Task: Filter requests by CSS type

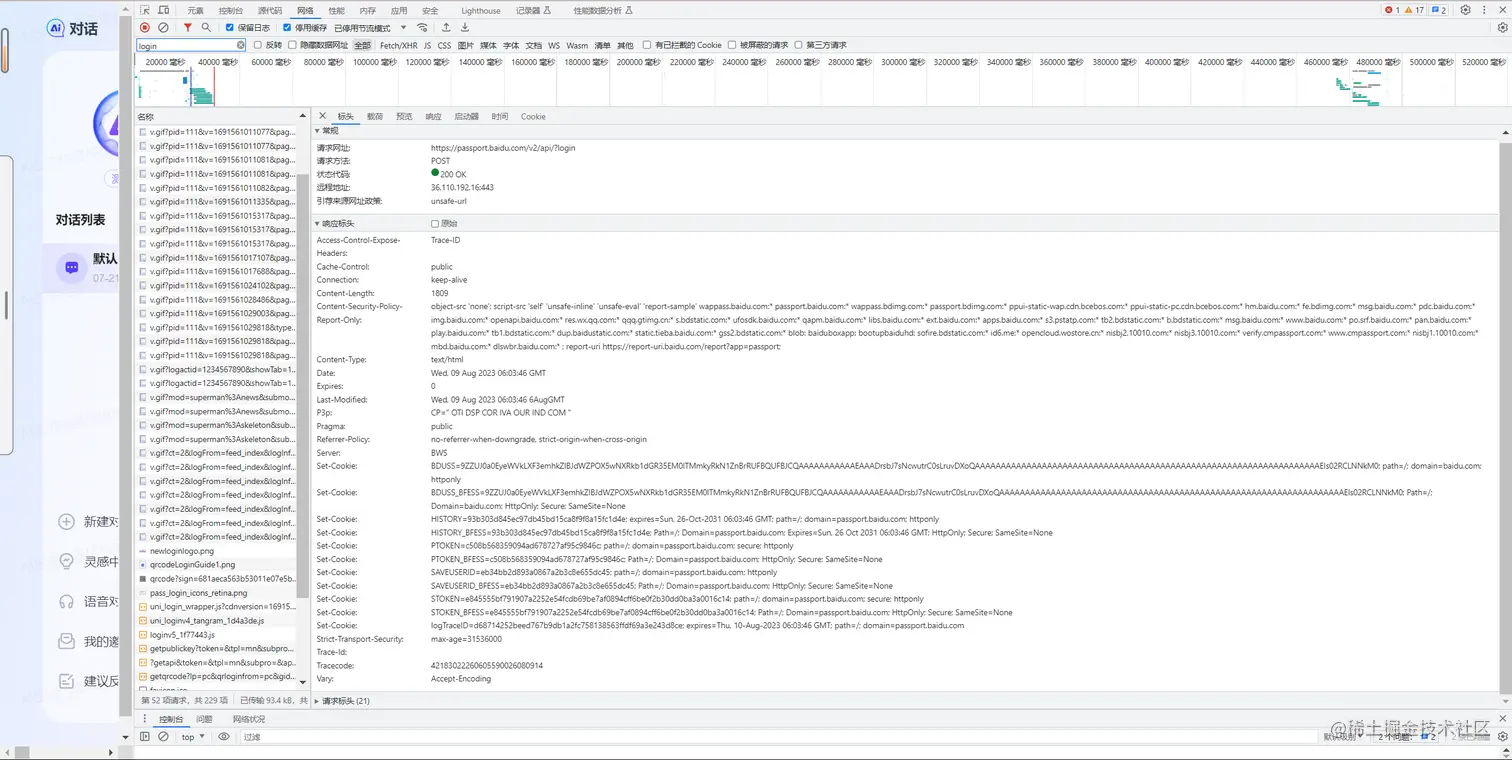Action: pyautogui.click(x=444, y=45)
